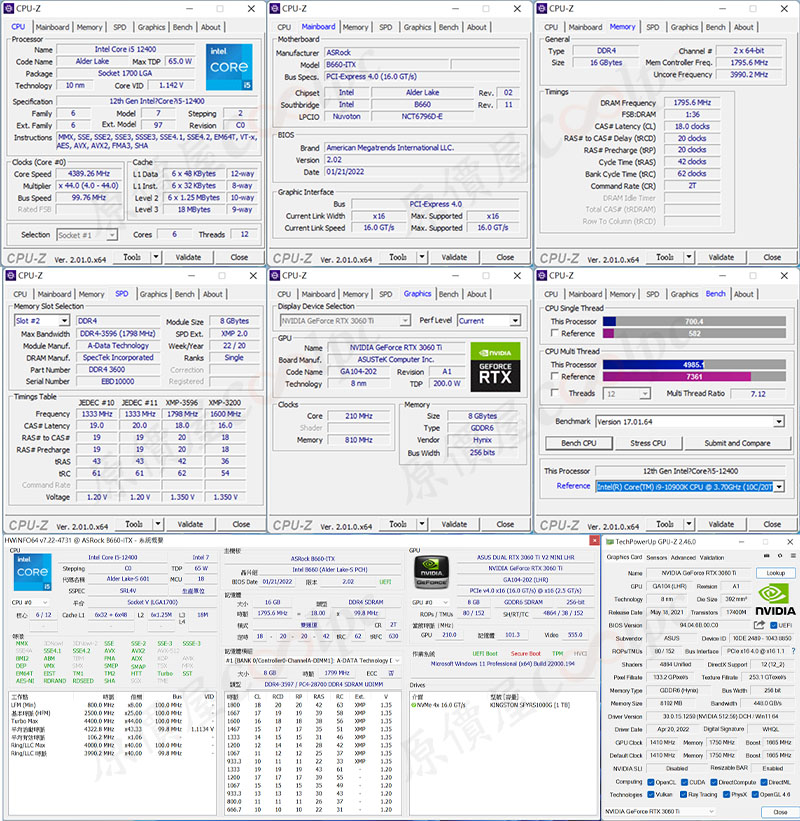Image resolution: width=800 pixels, height=821 pixels.
Task: Open the GPU #0 selector in HWiNFO64
Action: (x=431, y=603)
